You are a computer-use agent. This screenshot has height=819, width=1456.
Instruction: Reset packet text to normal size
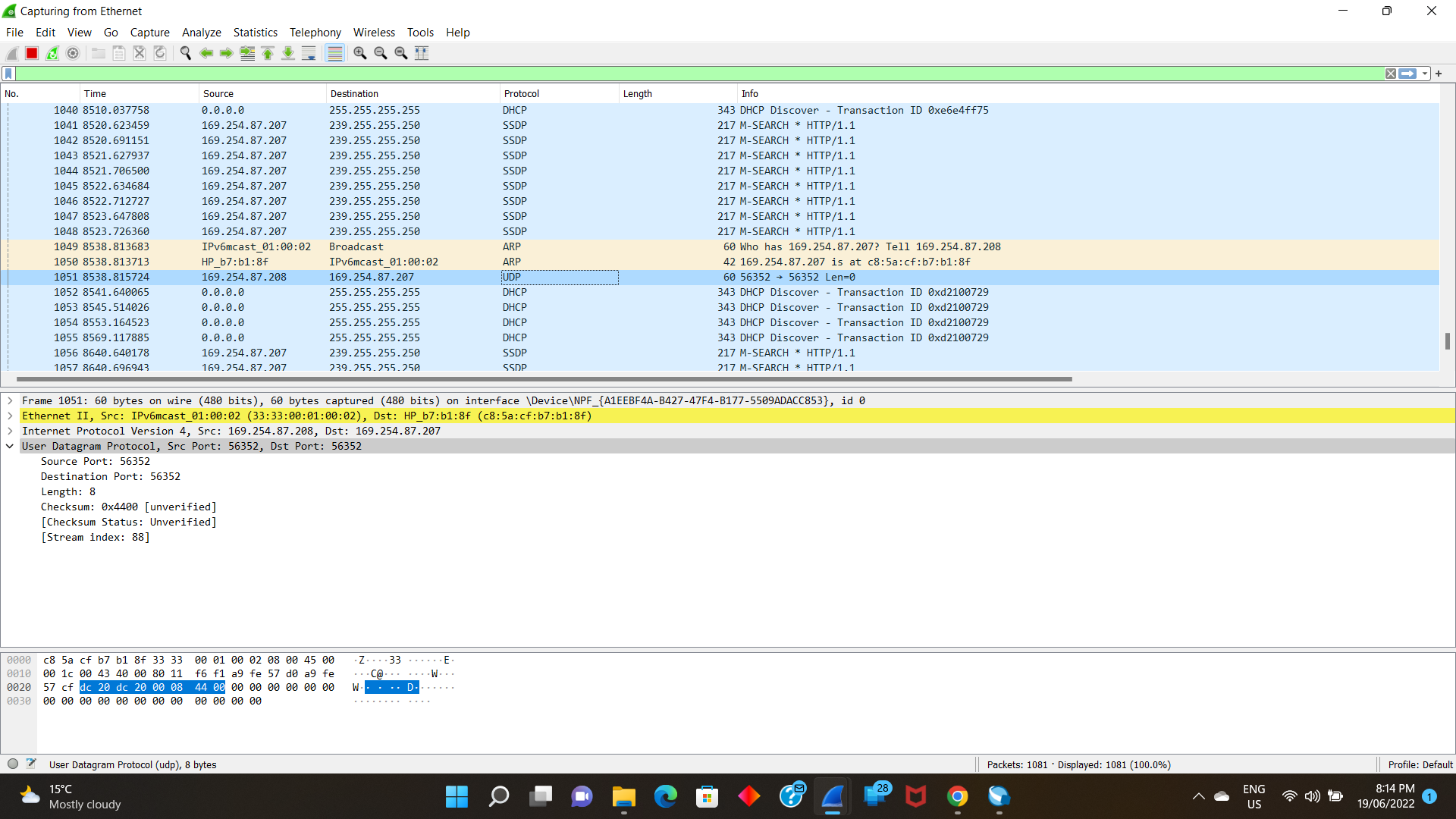pos(401,53)
